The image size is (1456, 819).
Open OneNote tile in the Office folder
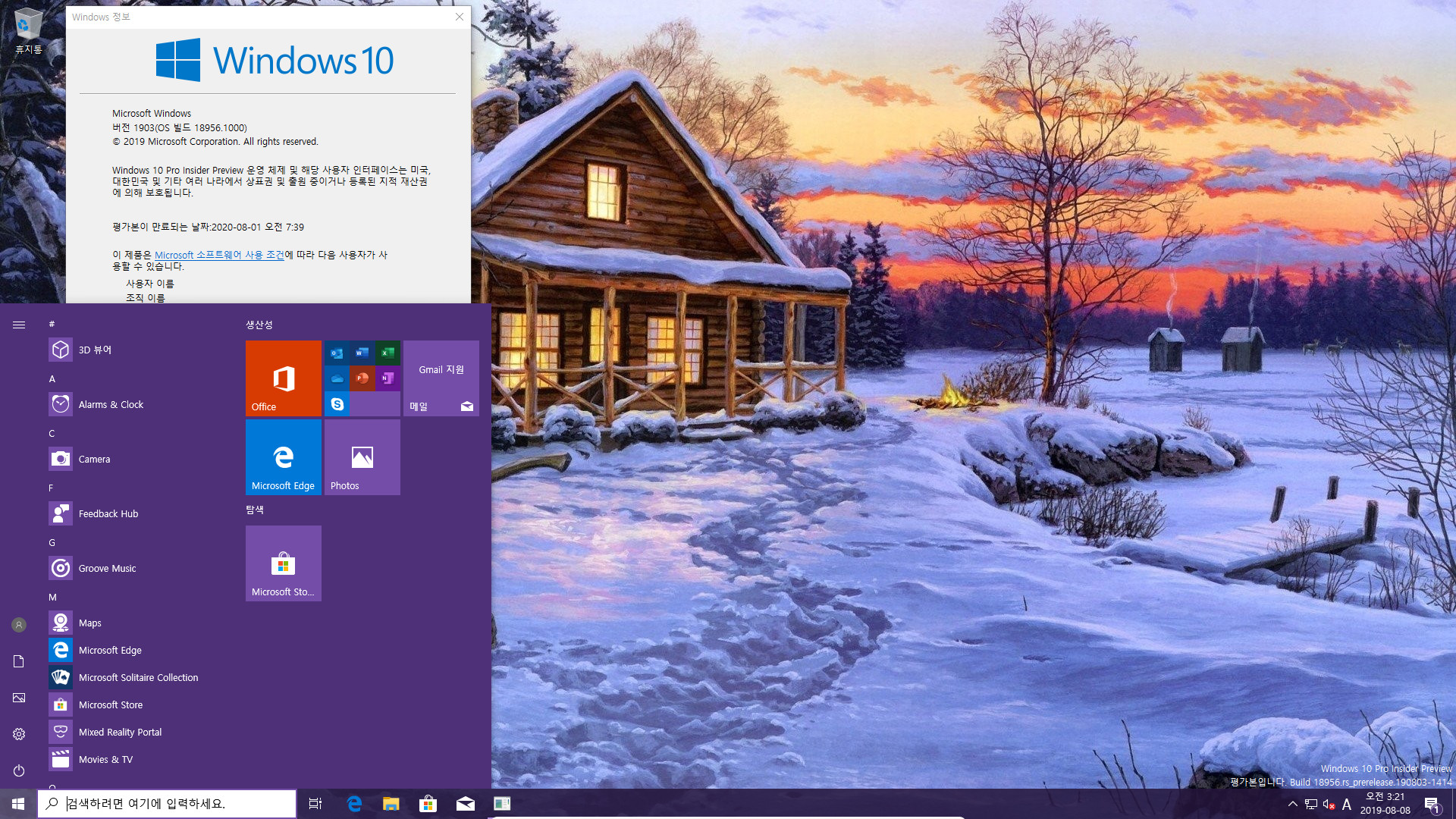[x=388, y=378]
